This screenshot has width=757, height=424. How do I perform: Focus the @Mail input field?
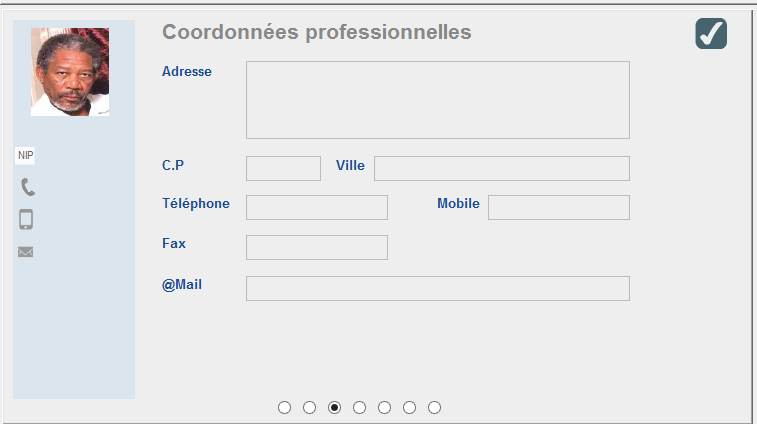pyautogui.click(x=438, y=289)
